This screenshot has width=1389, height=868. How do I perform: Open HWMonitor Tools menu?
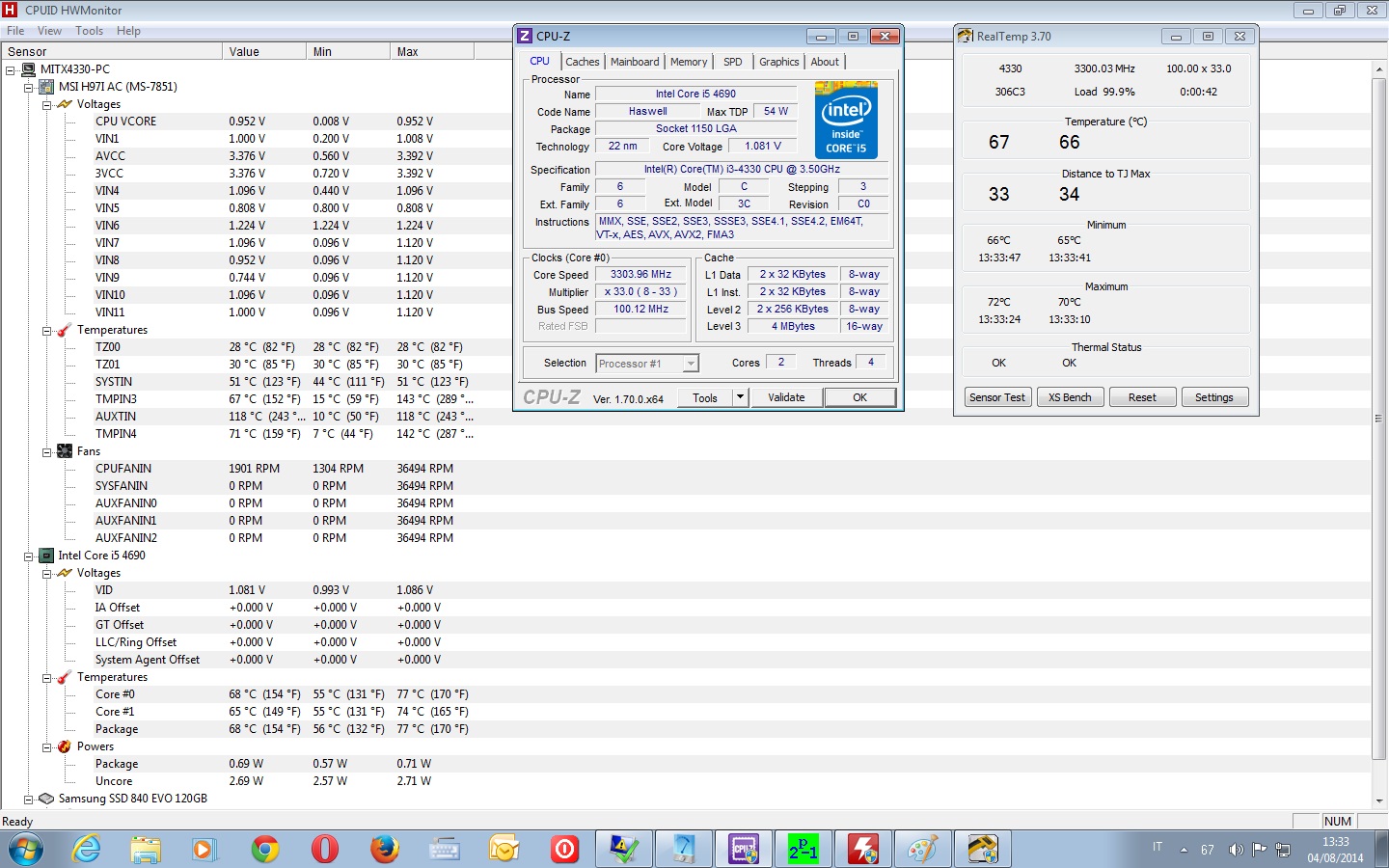point(90,31)
